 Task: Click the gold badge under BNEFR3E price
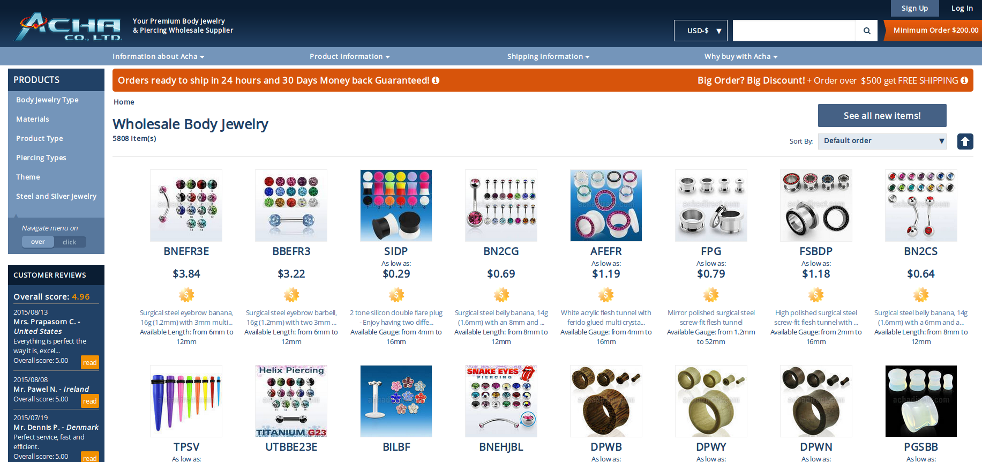pyautogui.click(x=186, y=294)
